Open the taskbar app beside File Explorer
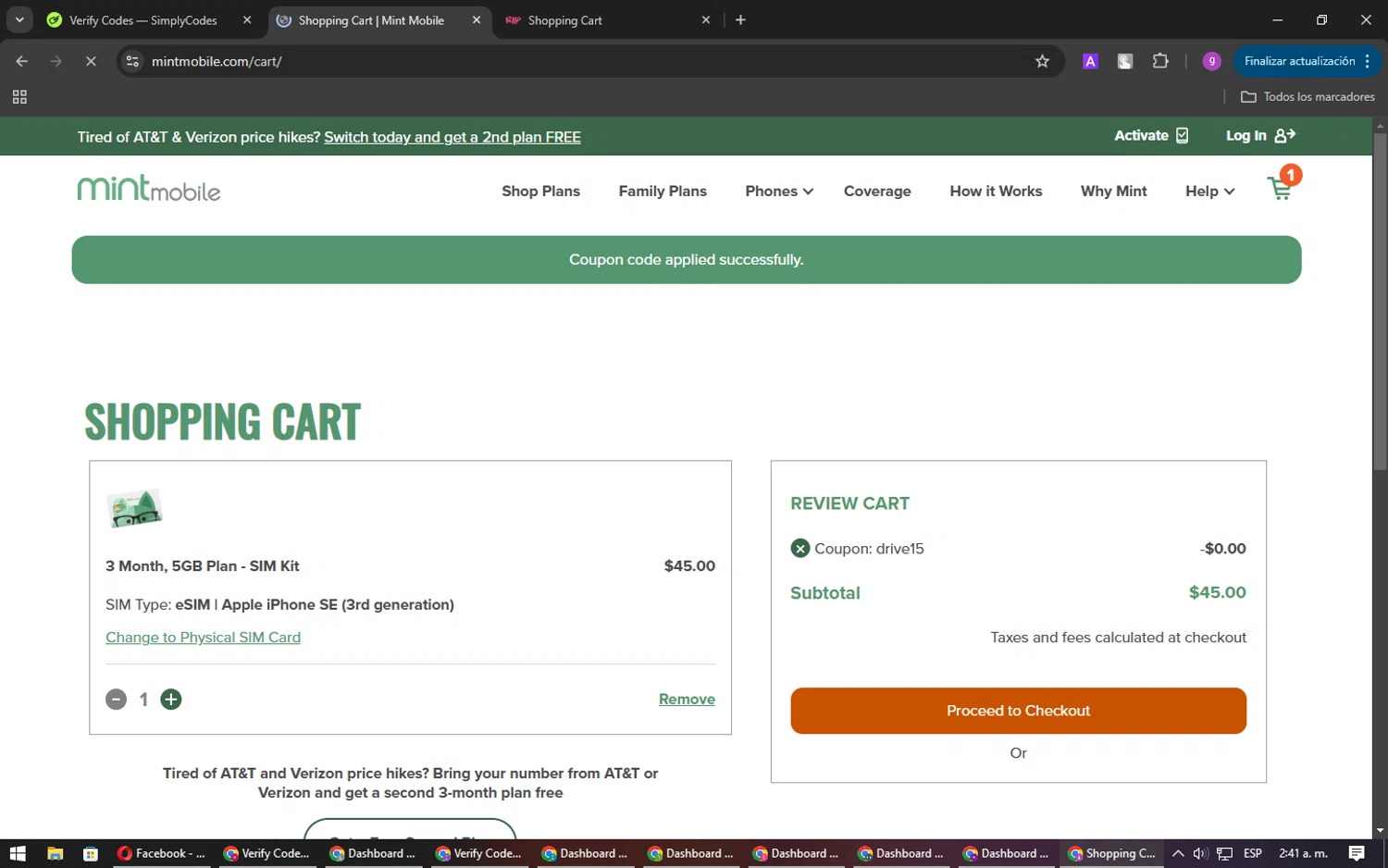This screenshot has height=868, width=1388. 90,853
